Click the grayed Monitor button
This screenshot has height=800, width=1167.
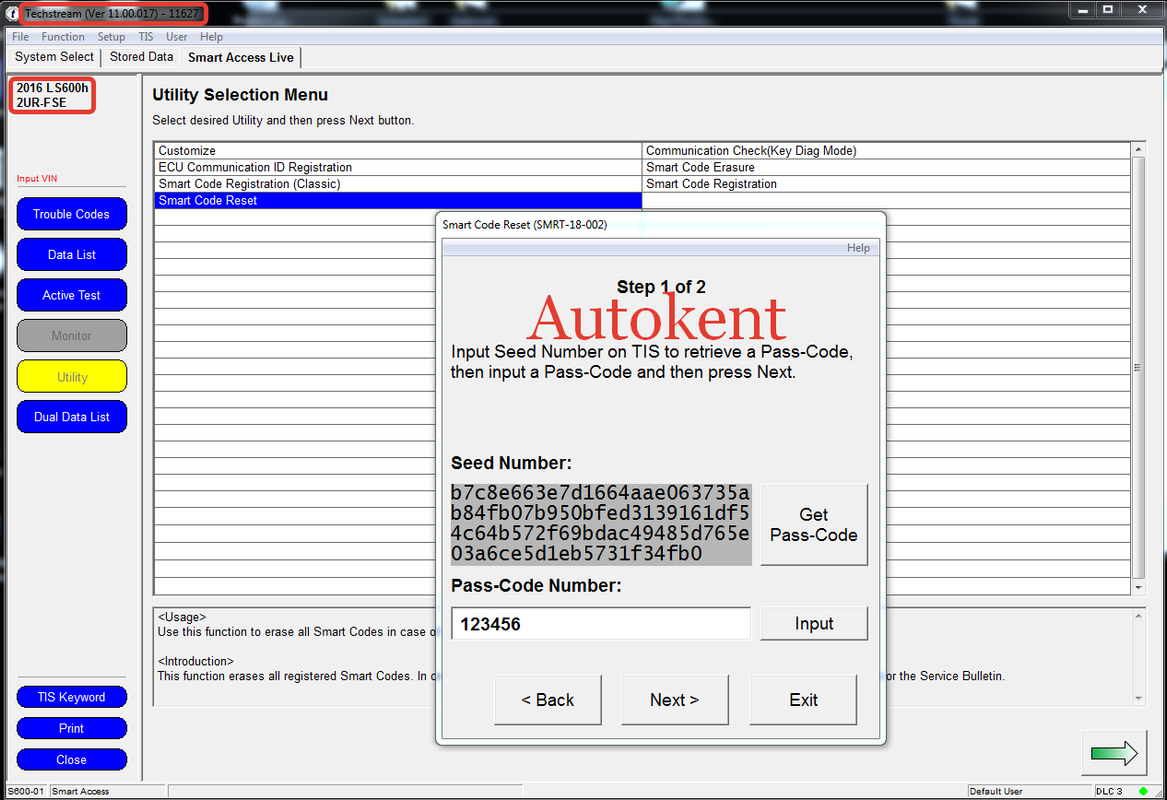click(x=71, y=336)
